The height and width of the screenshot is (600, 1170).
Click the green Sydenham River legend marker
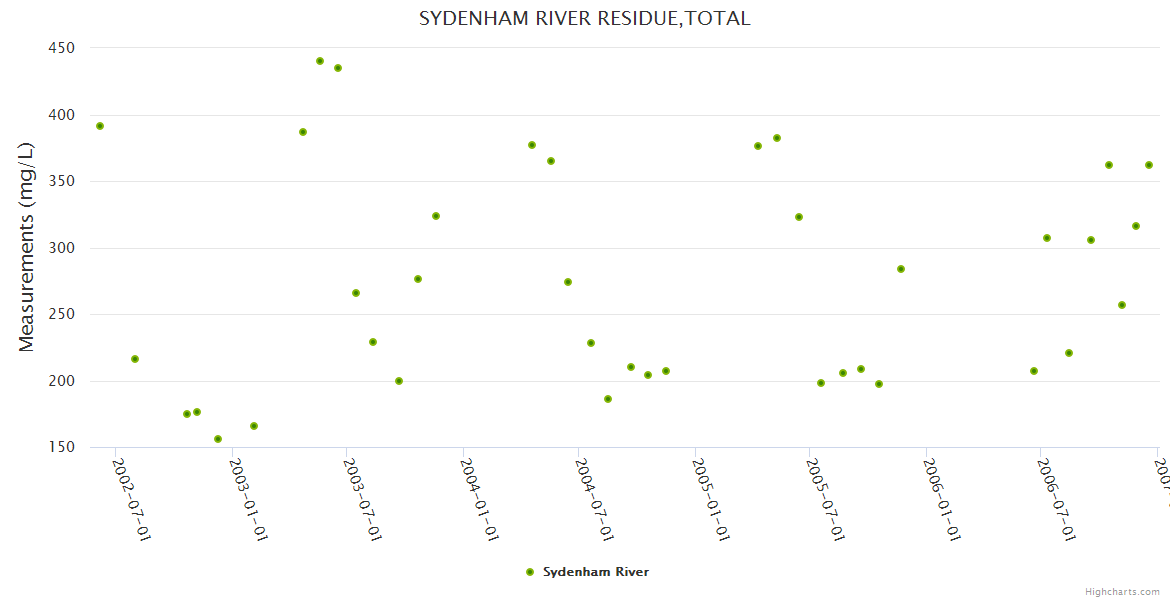pos(530,572)
